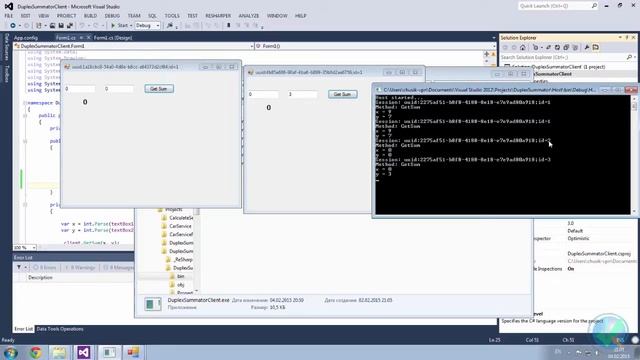Image resolution: width=640 pixels, height=360 pixels.
Task: Click the console window vertical scrollbar
Action: [x=634, y=154]
